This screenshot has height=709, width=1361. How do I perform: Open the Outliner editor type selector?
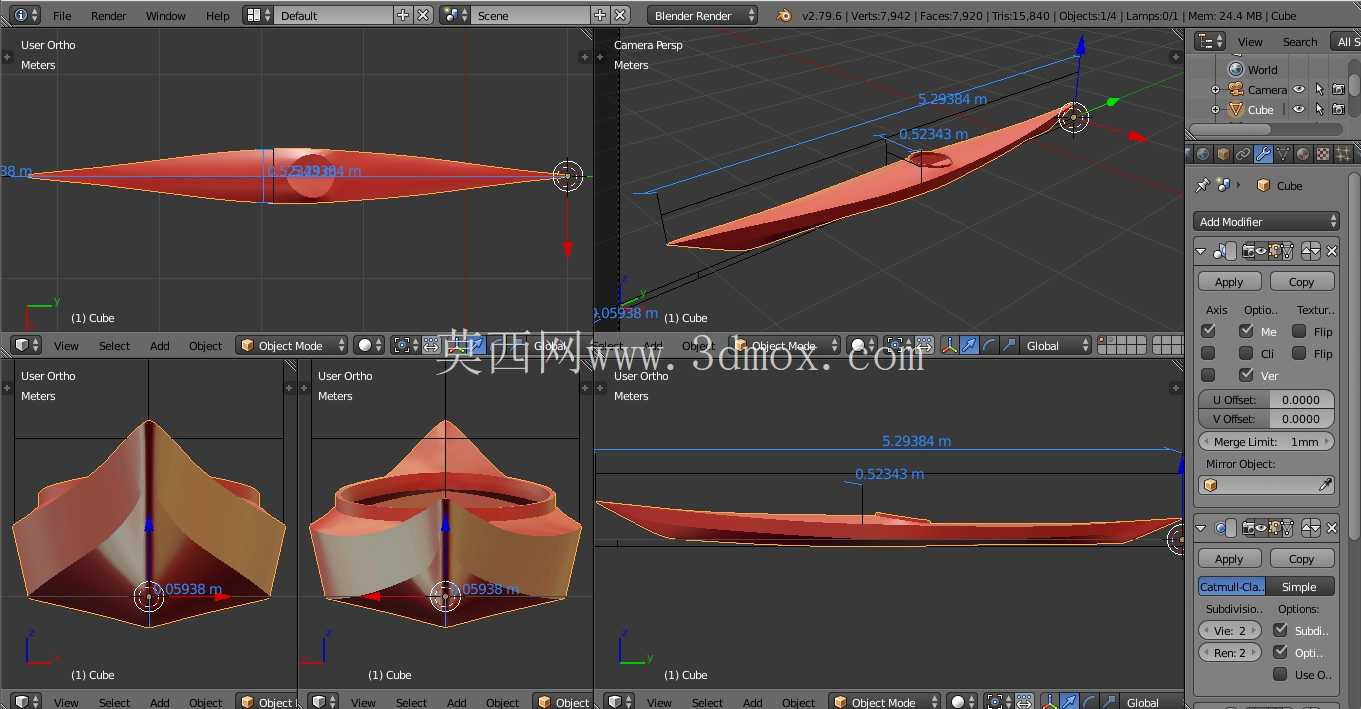pyautogui.click(x=1210, y=41)
